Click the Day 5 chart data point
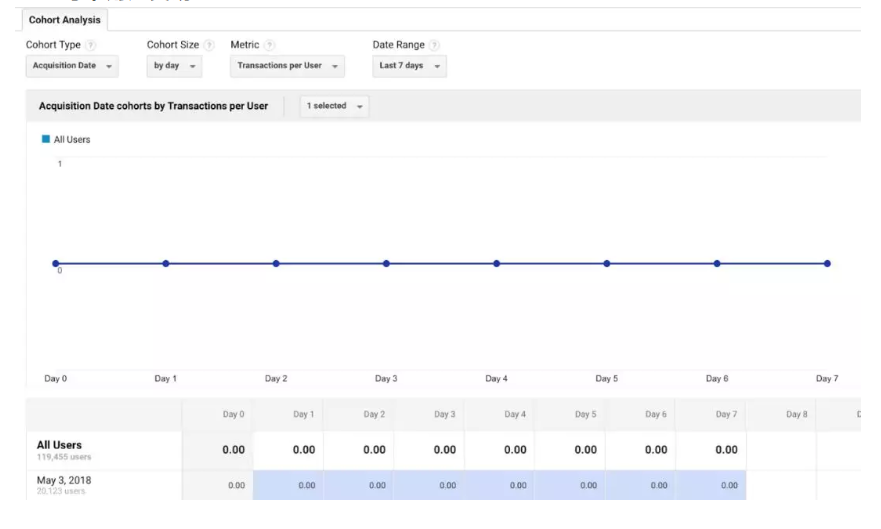881x529 pixels. (x=607, y=263)
